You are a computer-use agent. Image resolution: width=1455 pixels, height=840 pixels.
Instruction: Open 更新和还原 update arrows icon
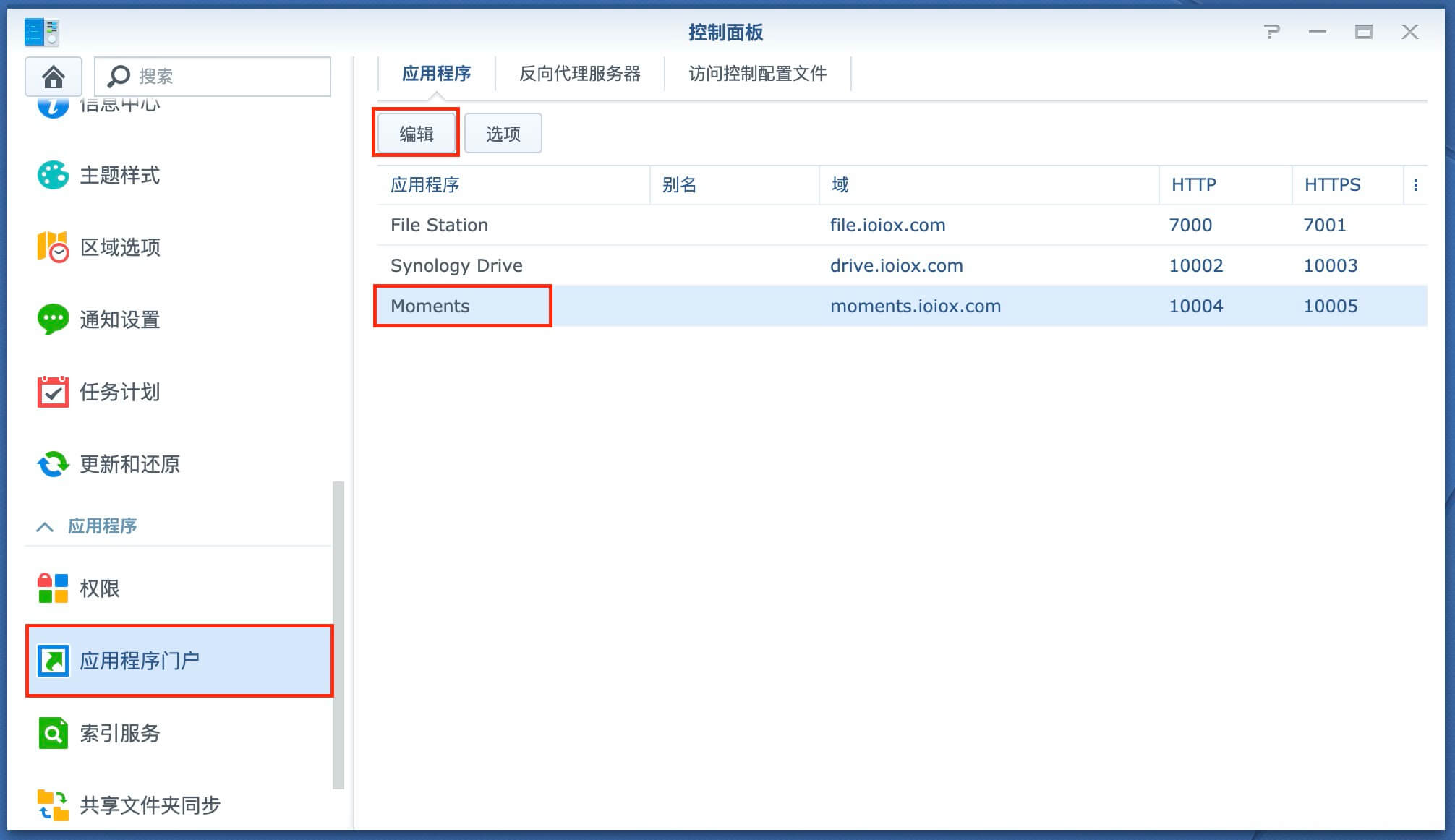(53, 464)
